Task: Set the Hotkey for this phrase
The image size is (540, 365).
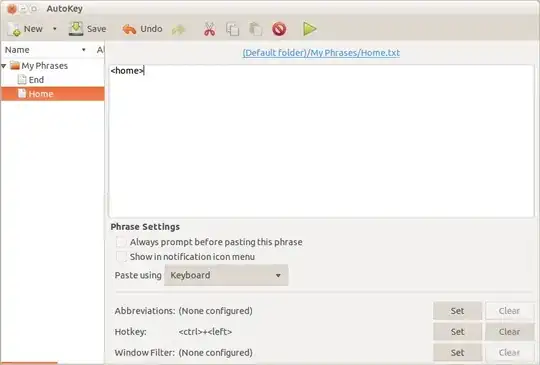Action: point(457,332)
